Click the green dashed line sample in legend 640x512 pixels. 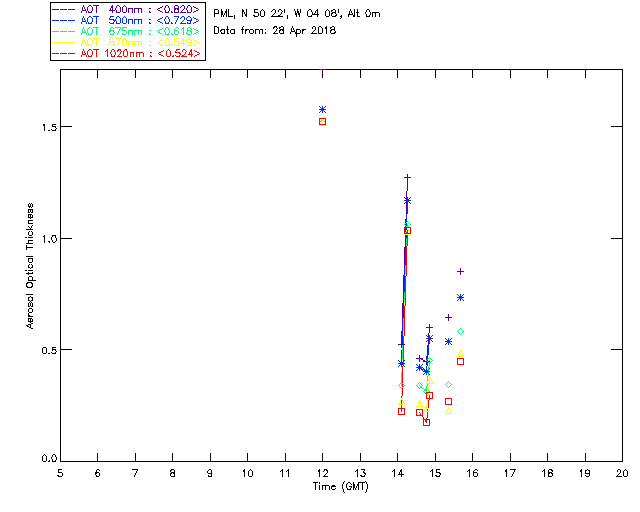pos(64,31)
